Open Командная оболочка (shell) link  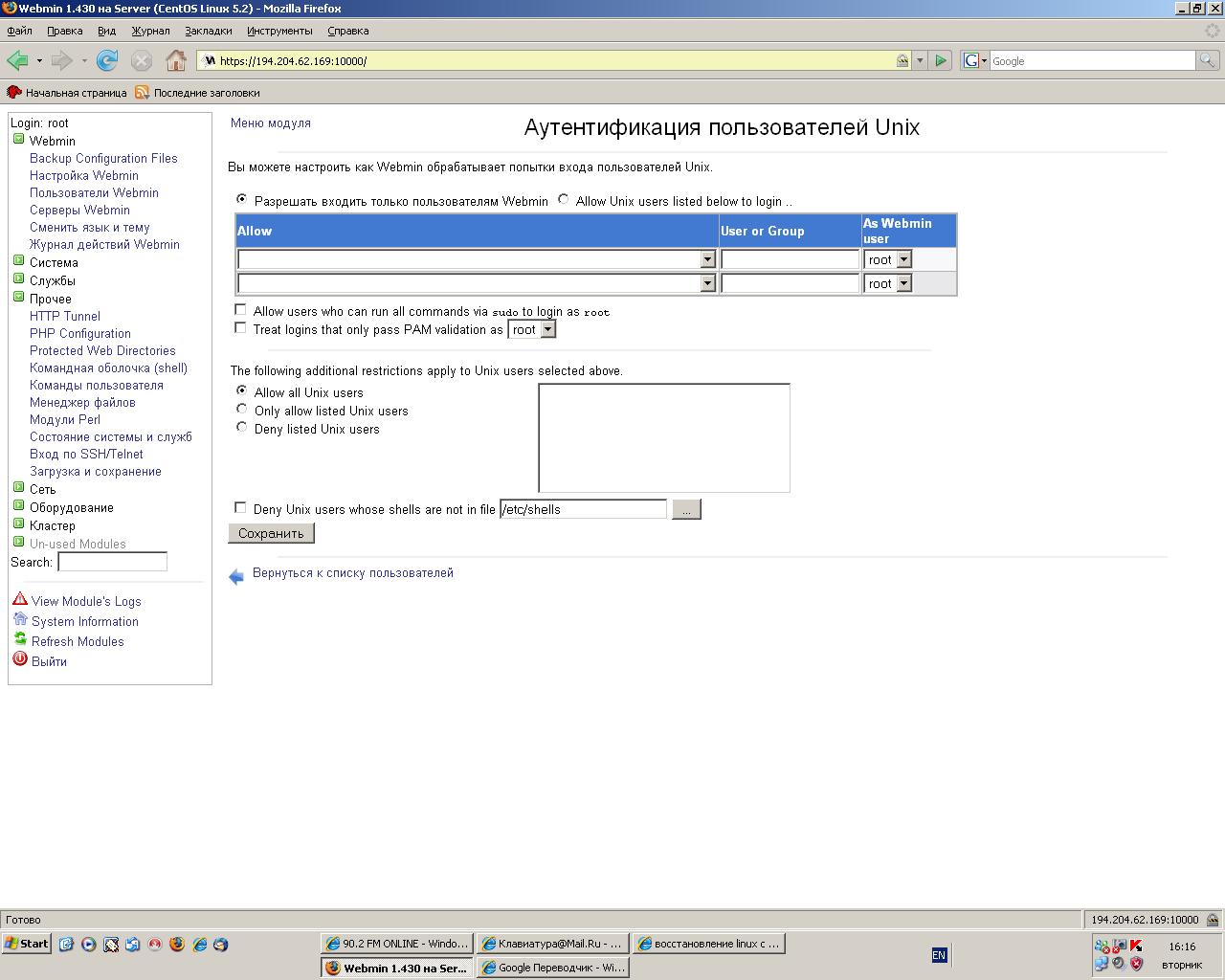pyautogui.click(x=108, y=367)
